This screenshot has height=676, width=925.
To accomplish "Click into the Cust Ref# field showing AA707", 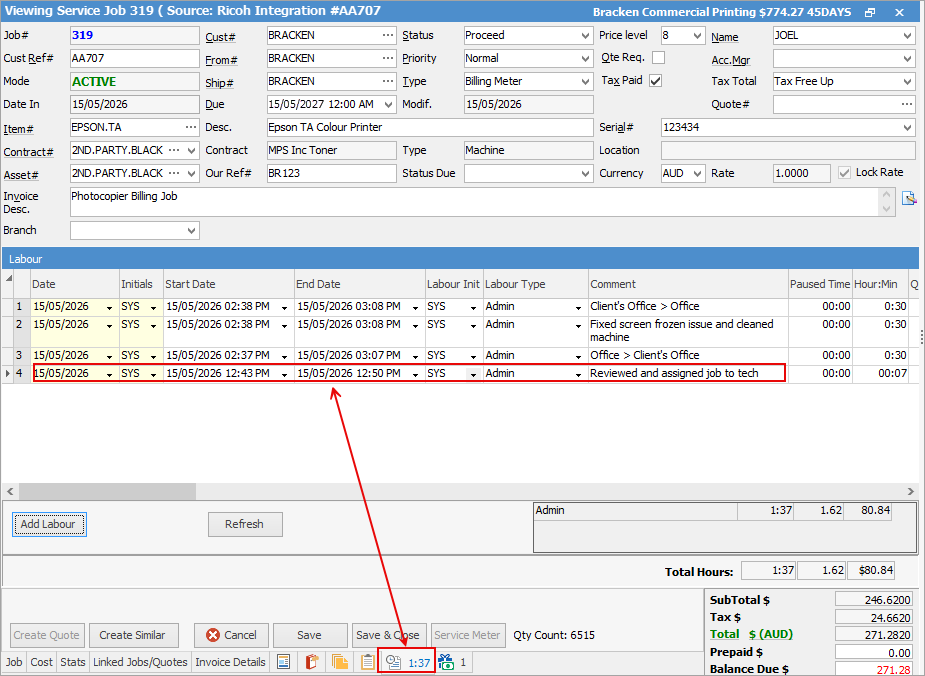I will (x=135, y=58).
